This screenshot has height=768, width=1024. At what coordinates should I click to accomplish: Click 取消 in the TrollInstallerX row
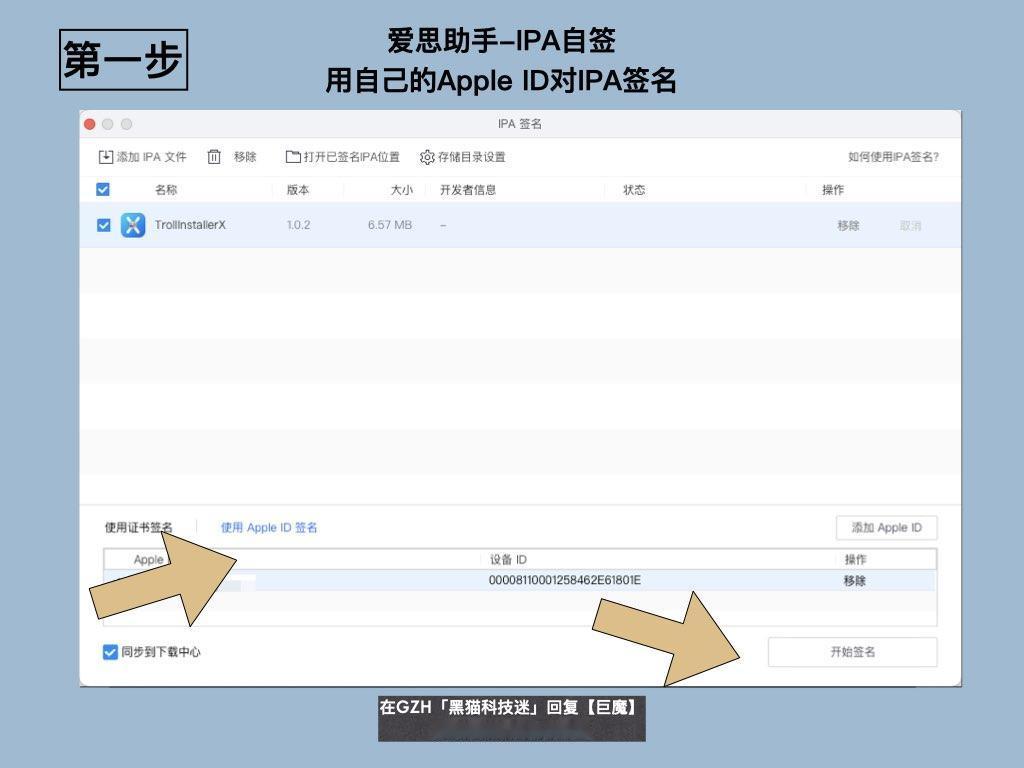(910, 225)
